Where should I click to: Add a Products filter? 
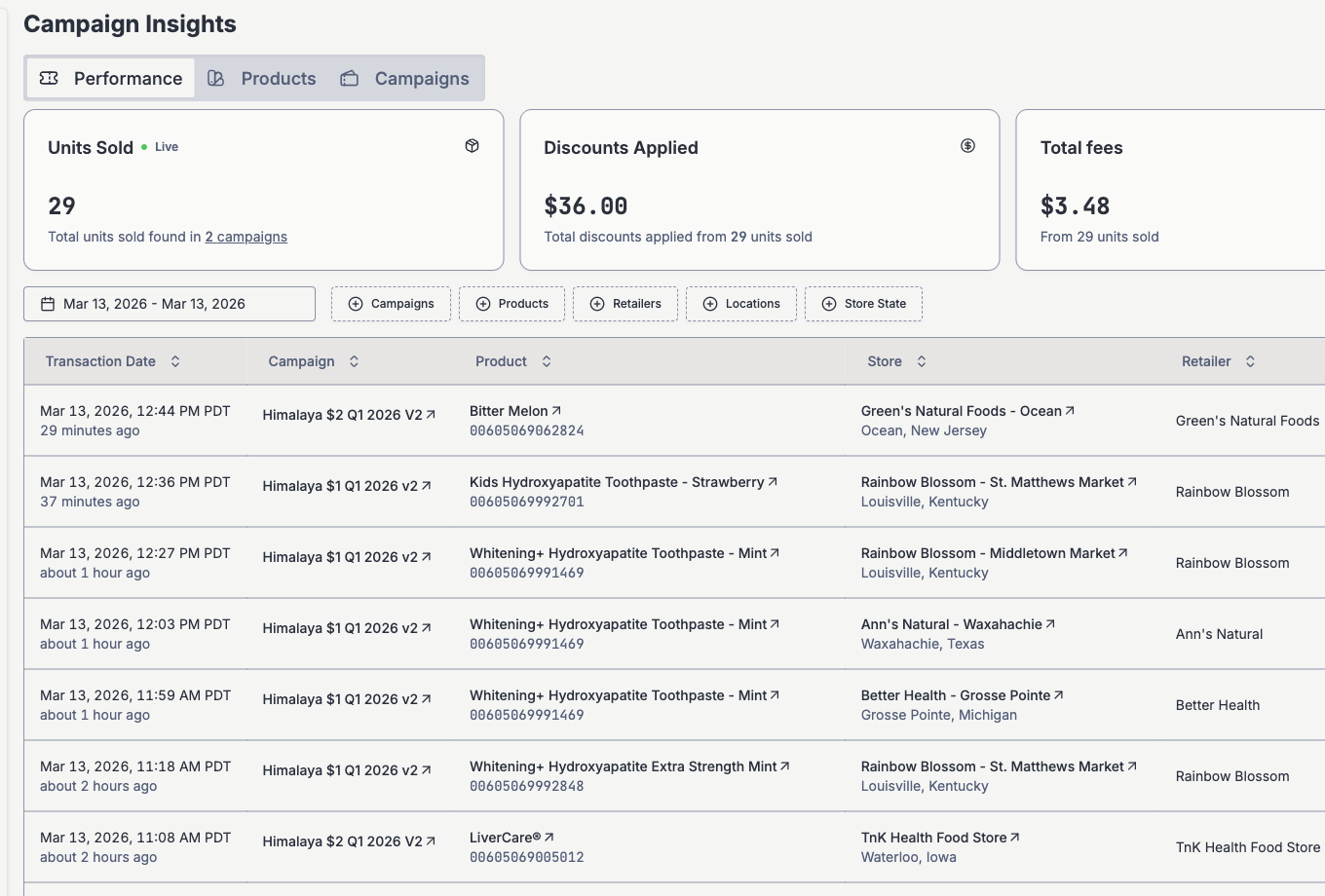[511, 304]
